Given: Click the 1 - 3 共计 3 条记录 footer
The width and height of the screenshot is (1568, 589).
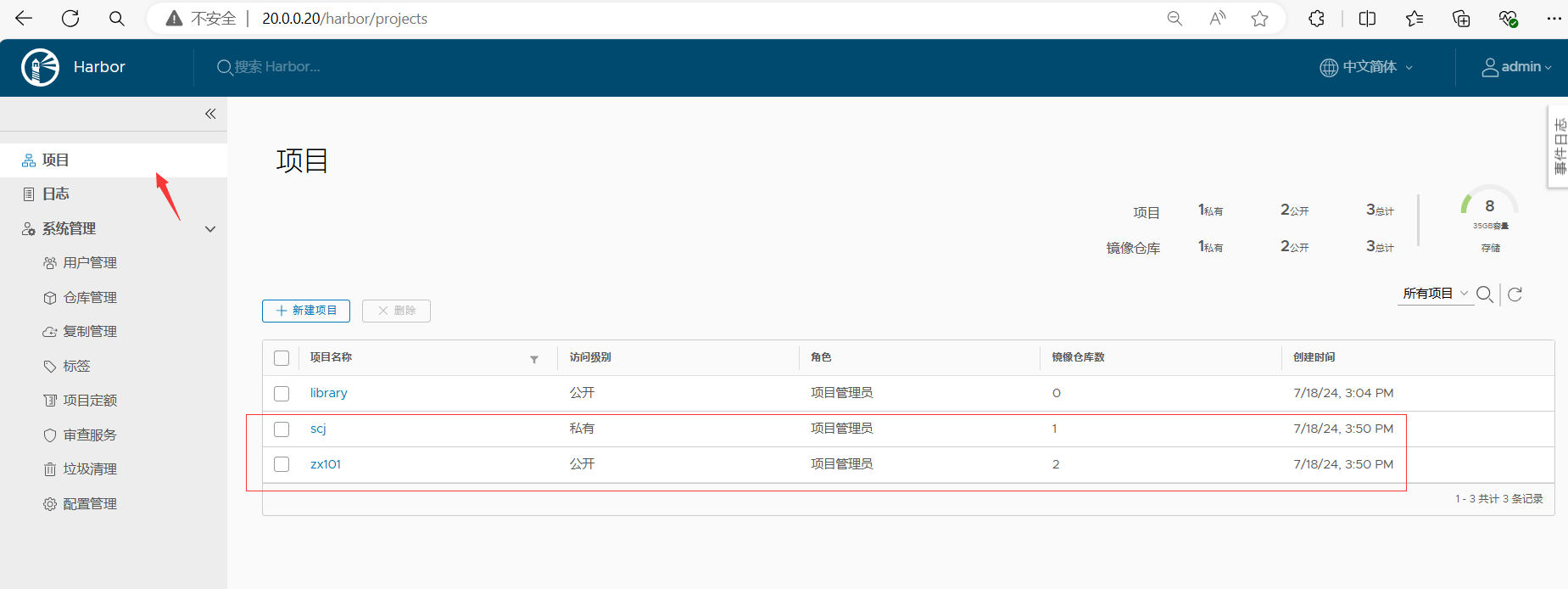Looking at the screenshot, I should click(x=1499, y=499).
